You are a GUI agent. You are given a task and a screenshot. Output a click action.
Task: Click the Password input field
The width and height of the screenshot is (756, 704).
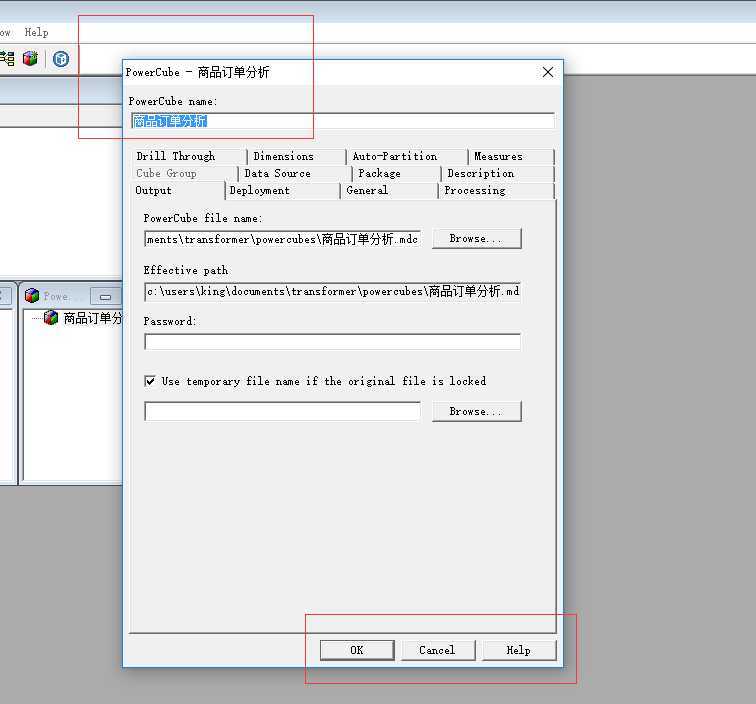point(332,341)
